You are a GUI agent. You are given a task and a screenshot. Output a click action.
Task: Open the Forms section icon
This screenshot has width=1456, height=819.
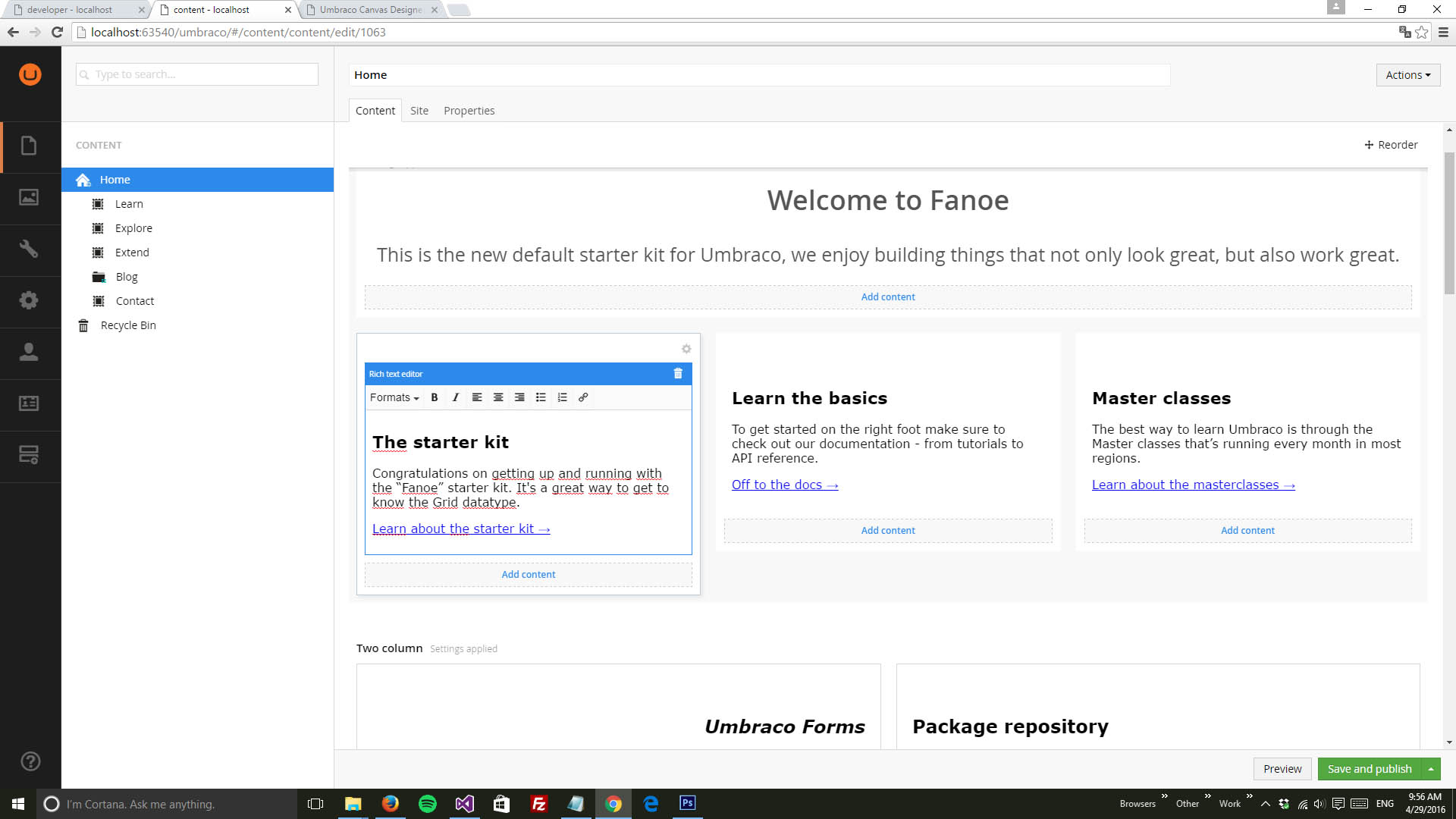(29, 455)
